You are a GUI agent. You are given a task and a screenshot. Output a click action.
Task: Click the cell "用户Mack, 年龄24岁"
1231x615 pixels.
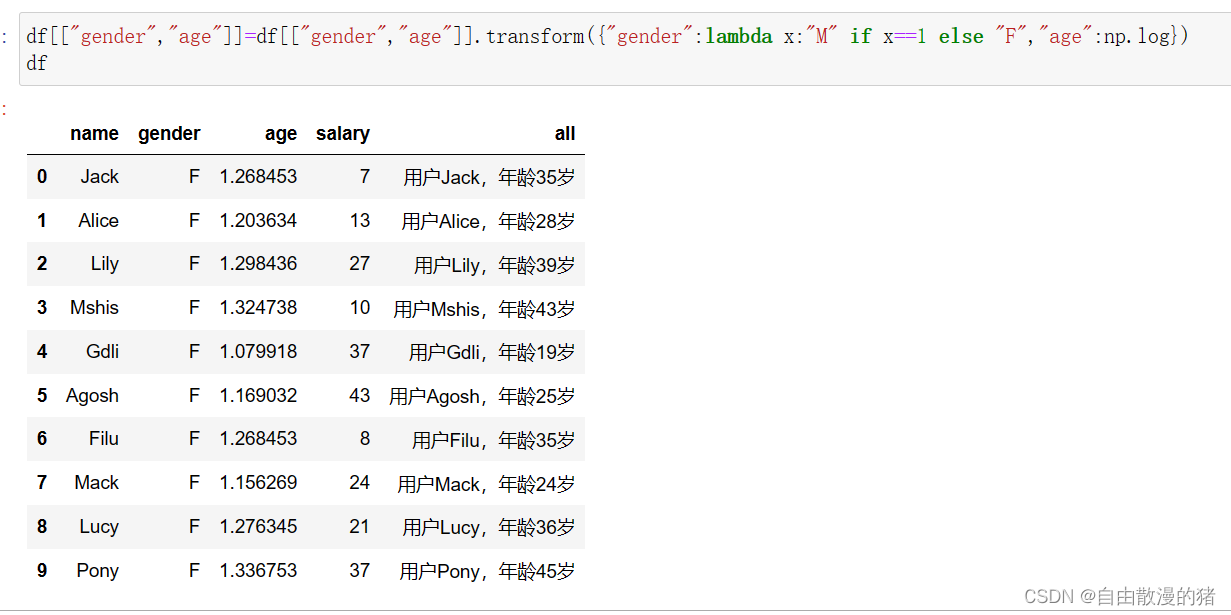487,484
